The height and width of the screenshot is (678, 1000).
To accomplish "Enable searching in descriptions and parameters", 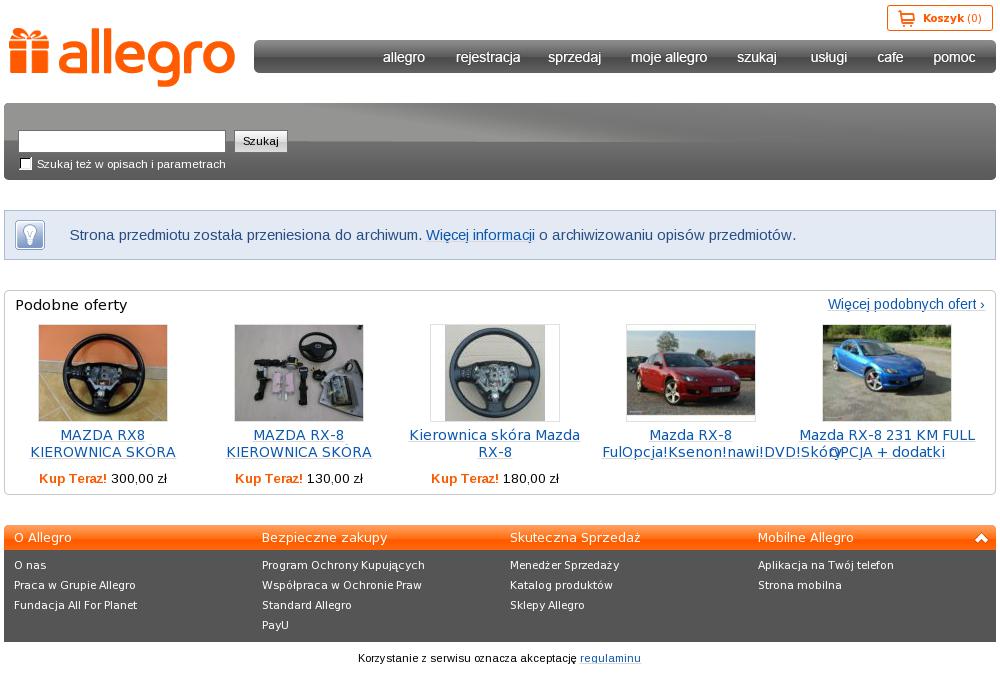I will pyautogui.click(x=26, y=164).
